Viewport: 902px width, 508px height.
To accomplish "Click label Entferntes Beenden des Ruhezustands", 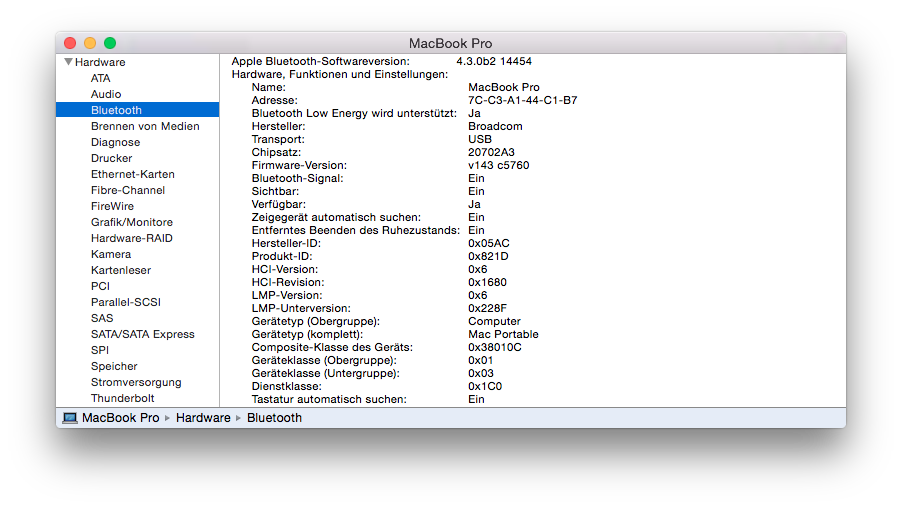I will (356, 230).
